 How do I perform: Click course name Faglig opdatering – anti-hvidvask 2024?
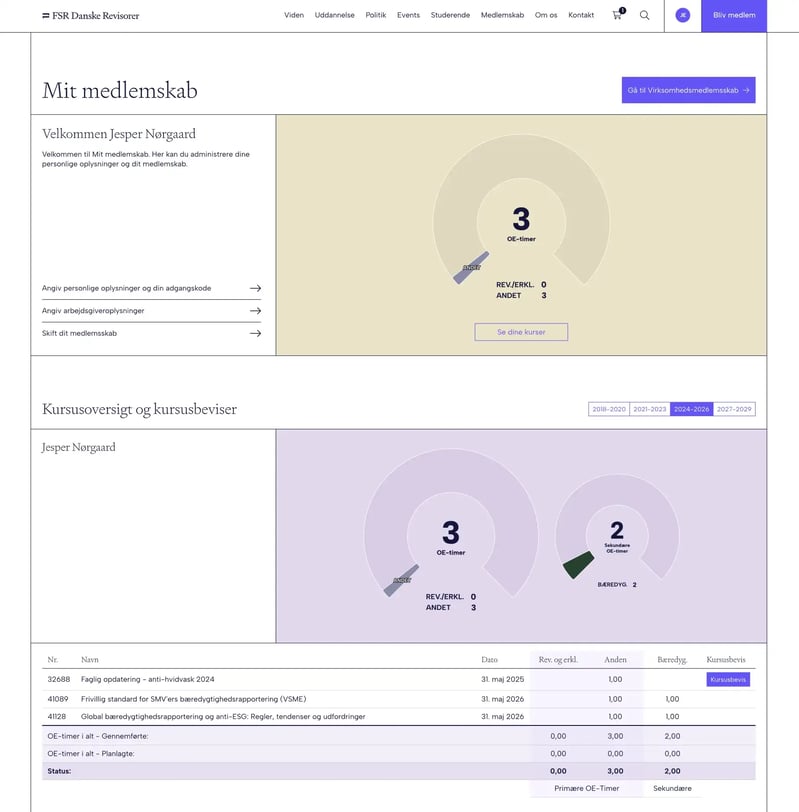coord(148,679)
